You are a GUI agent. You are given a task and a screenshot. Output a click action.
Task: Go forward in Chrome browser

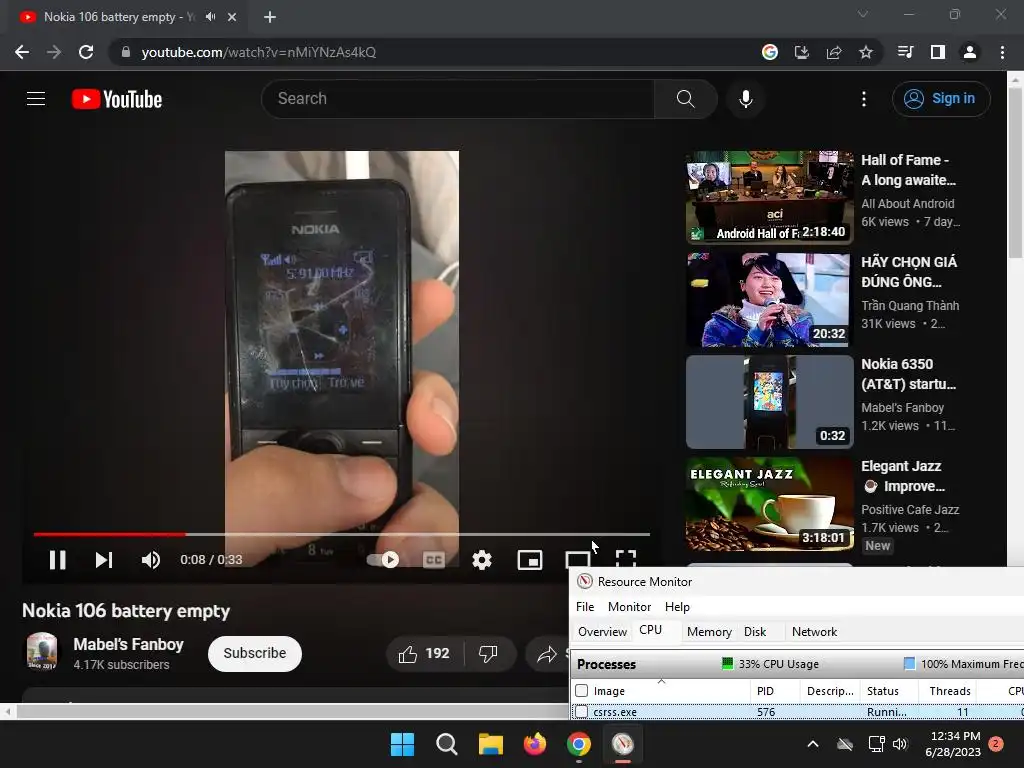pyautogui.click(x=54, y=52)
